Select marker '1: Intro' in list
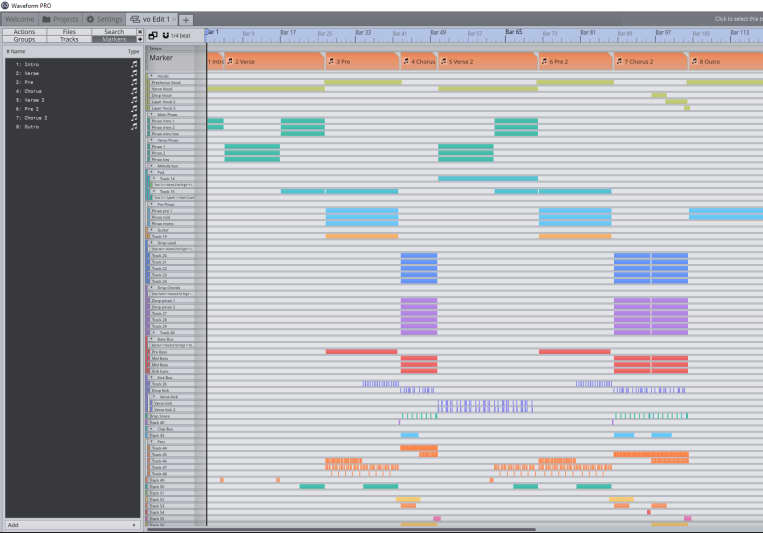 point(72,64)
